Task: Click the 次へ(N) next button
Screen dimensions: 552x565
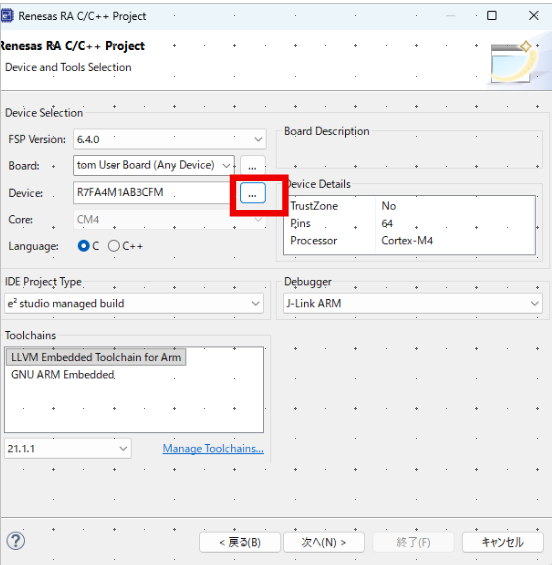Action: 324,542
